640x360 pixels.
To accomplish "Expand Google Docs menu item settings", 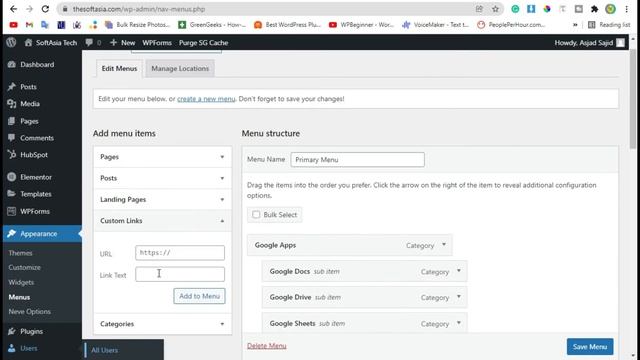I will coord(459,271).
